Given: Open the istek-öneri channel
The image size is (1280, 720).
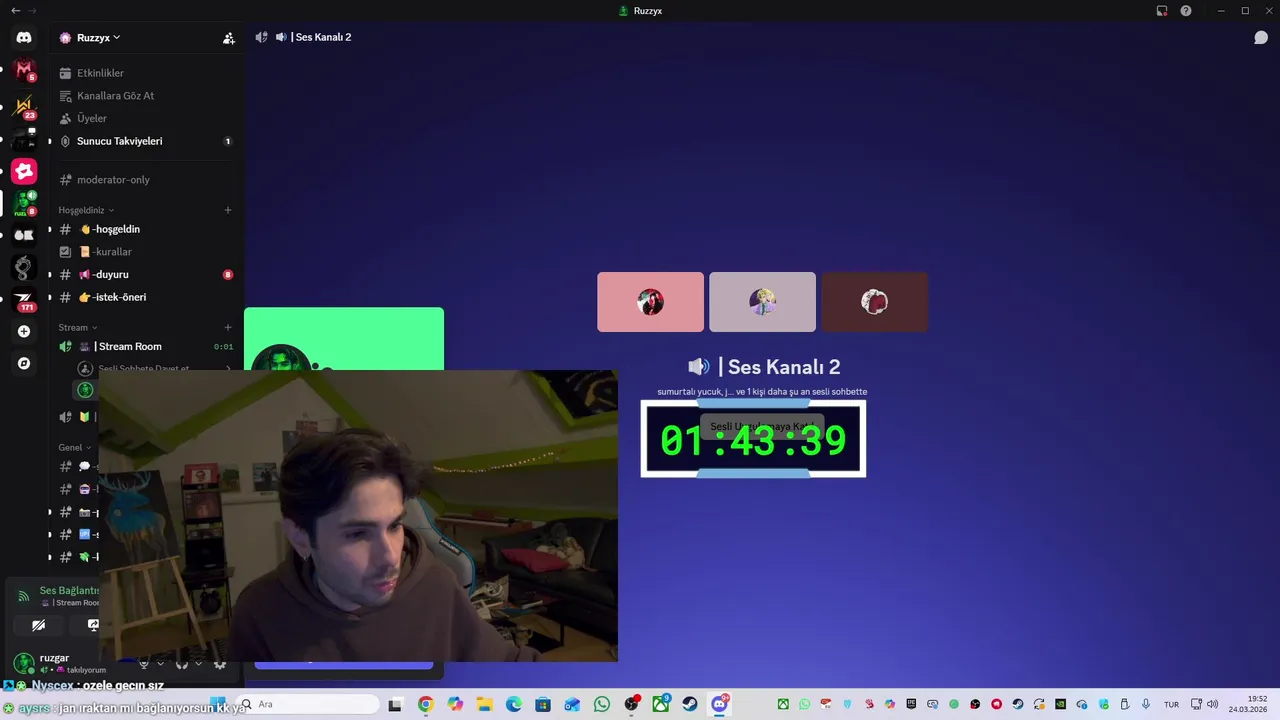Looking at the screenshot, I should point(146,297).
